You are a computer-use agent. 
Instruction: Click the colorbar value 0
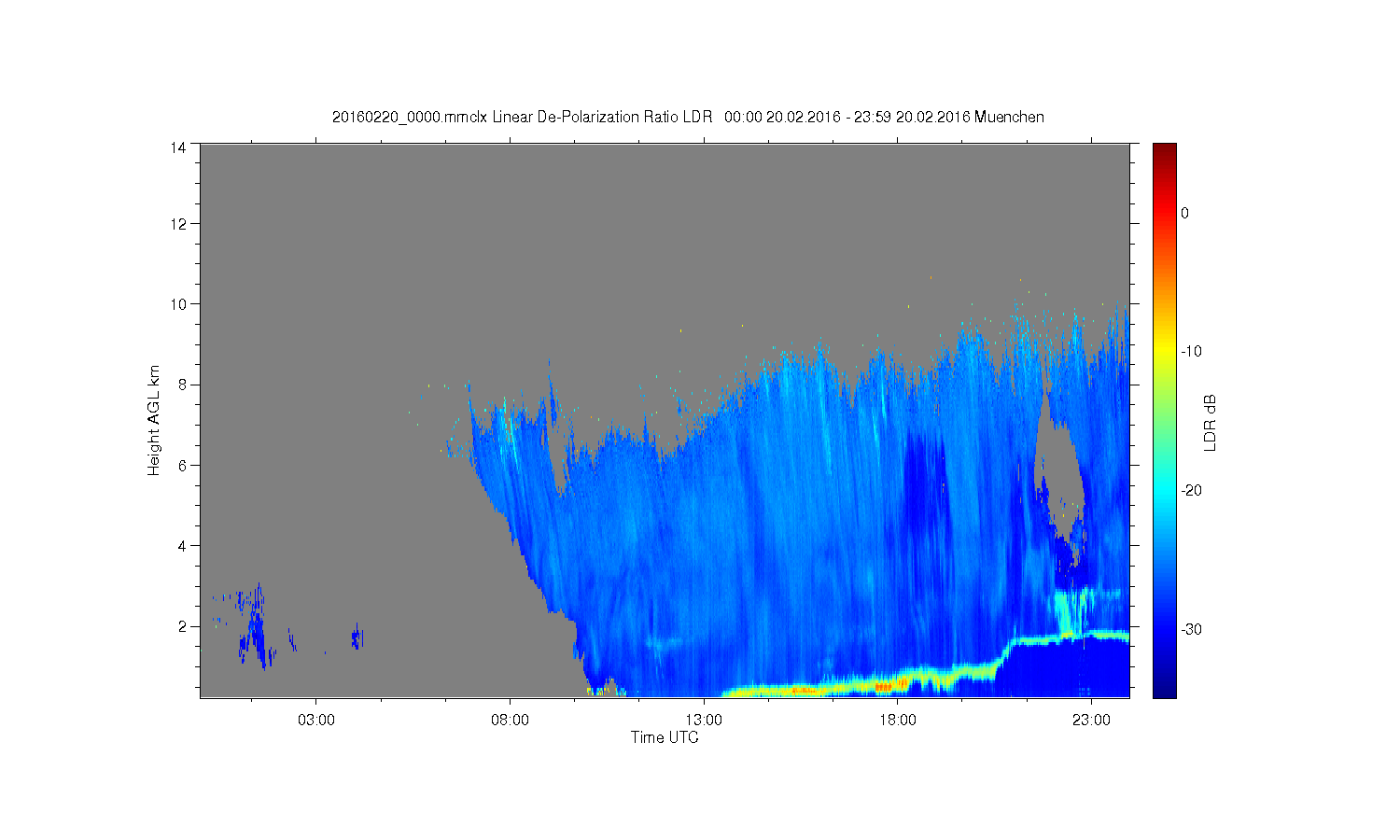click(1184, 213)
